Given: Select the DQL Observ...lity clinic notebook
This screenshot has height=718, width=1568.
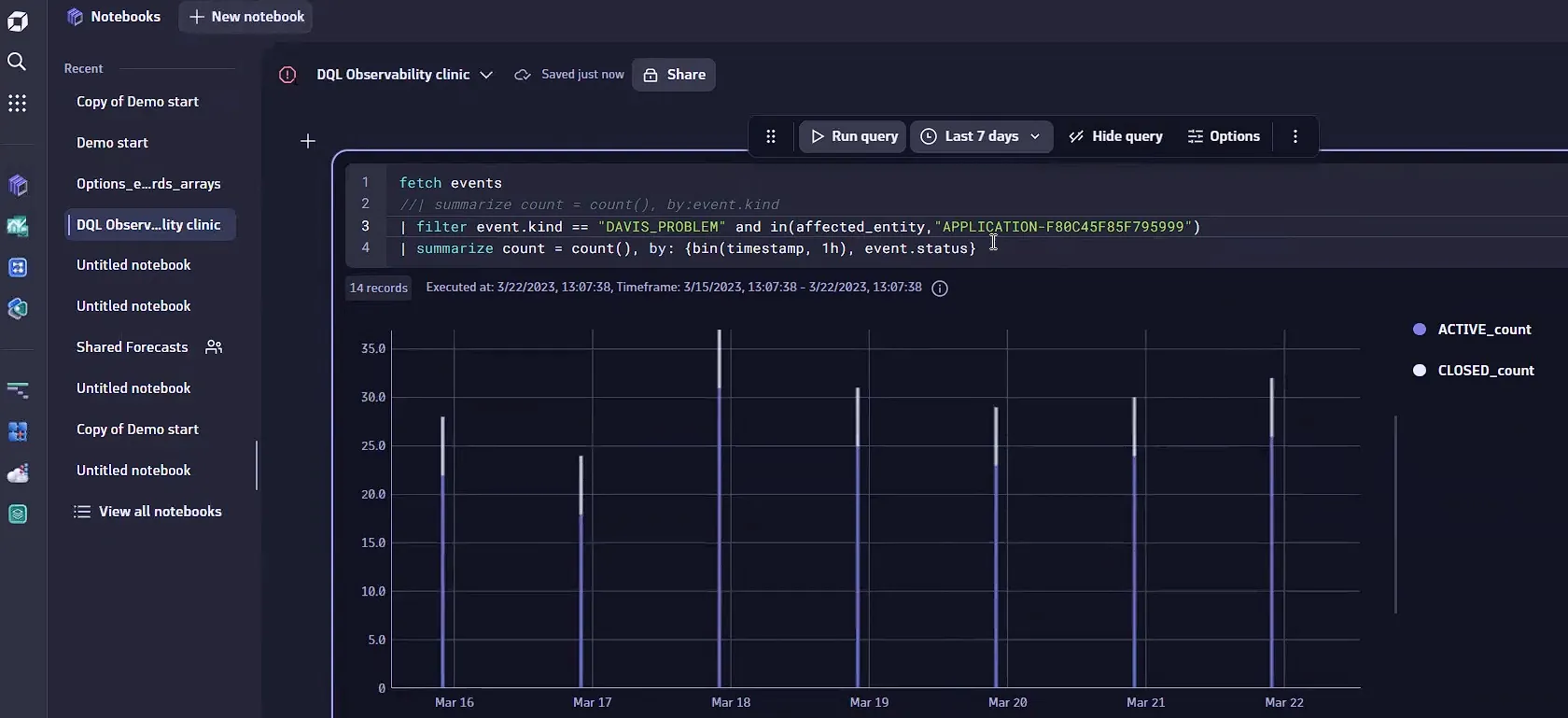Looking at the screenshot, I should tap(149, 225).
